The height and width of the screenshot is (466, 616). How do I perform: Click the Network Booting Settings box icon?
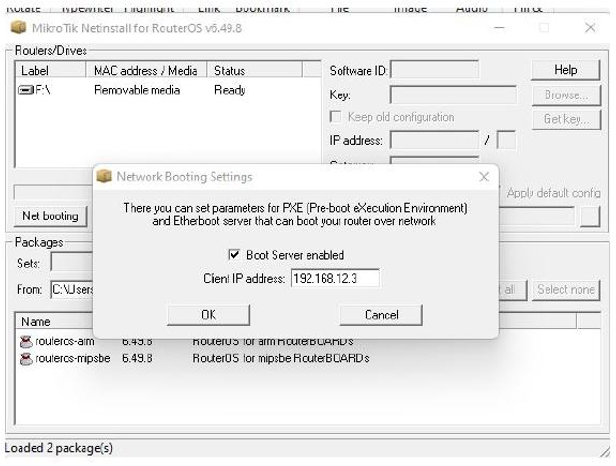pos(104,176)
